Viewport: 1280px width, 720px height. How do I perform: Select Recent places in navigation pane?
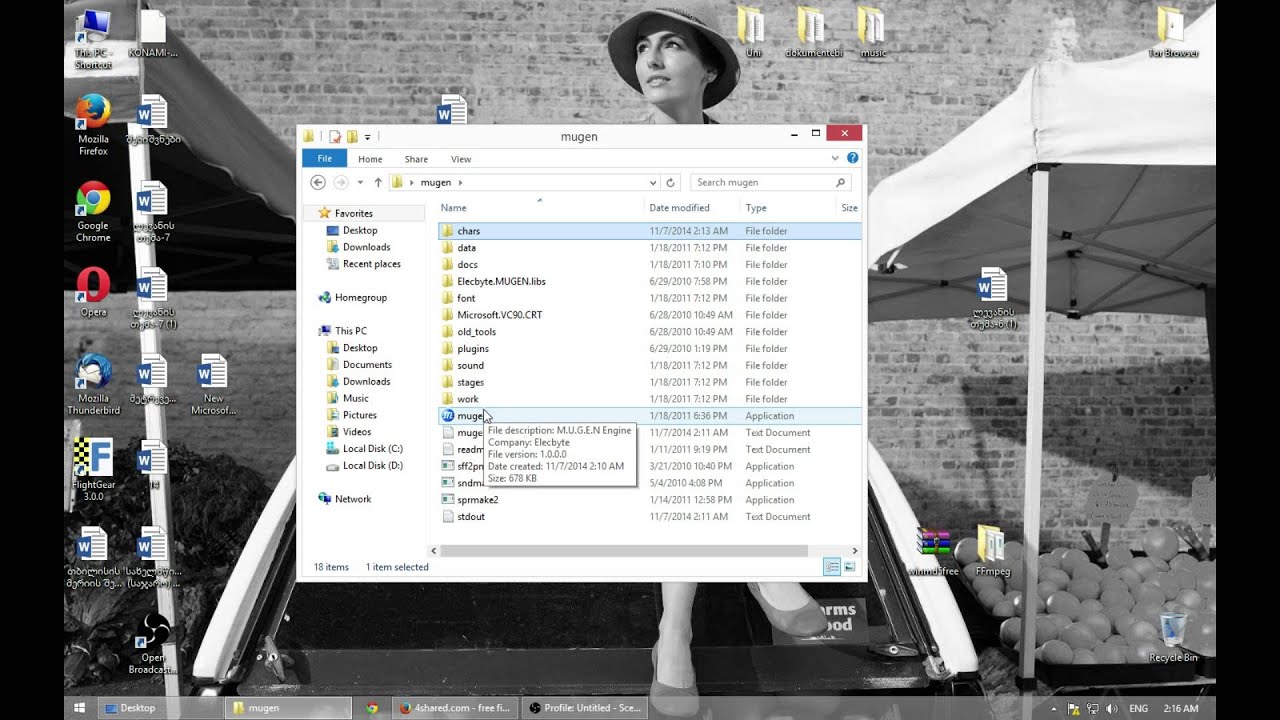click(371, 264)
